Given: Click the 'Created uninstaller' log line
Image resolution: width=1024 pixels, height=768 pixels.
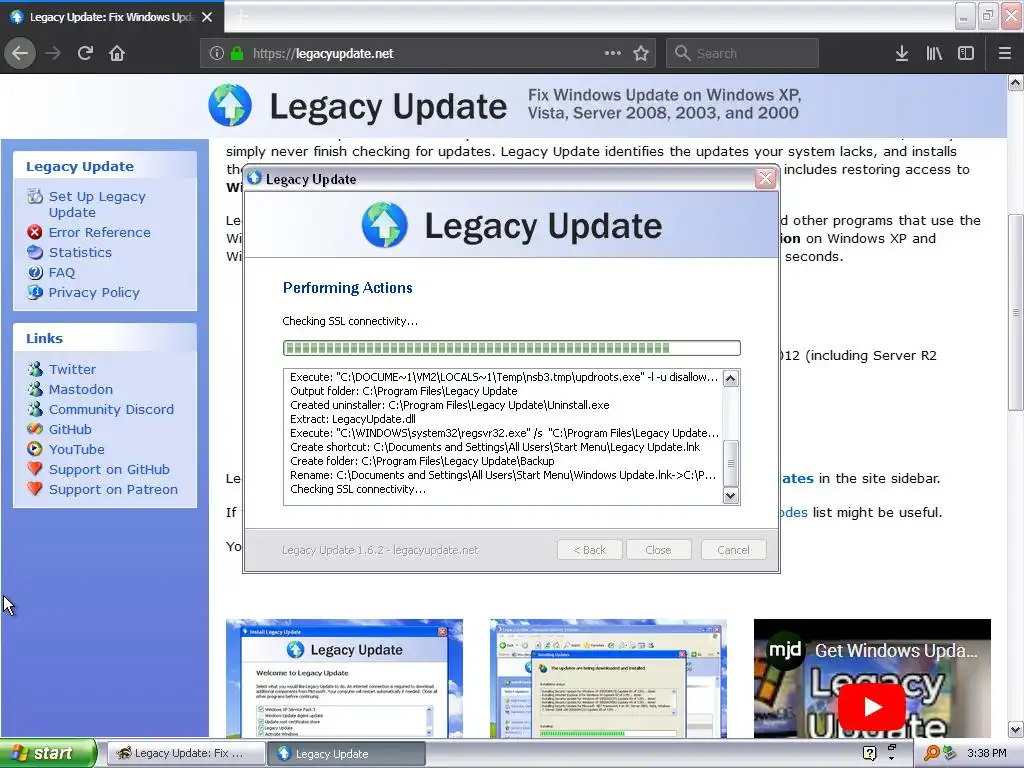Looking at the screenshot, I should point(449,405).
